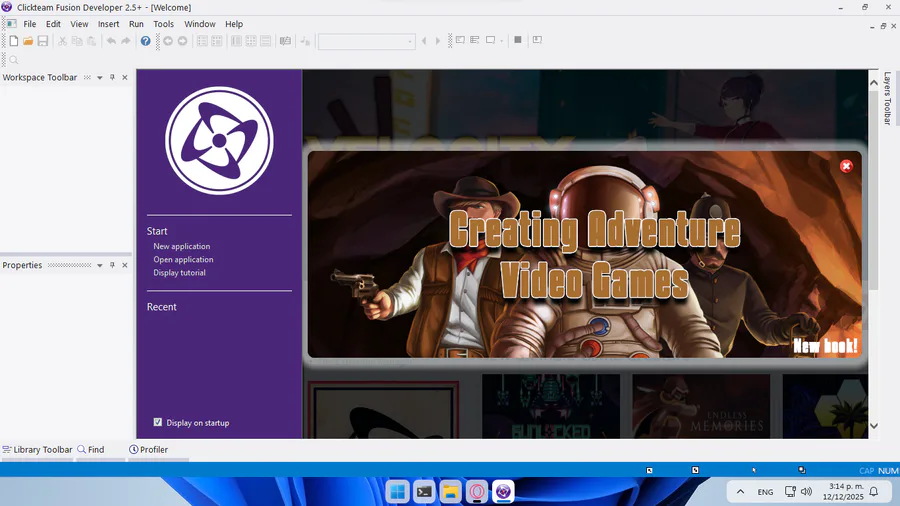Open the Run menu

[136, 24]
